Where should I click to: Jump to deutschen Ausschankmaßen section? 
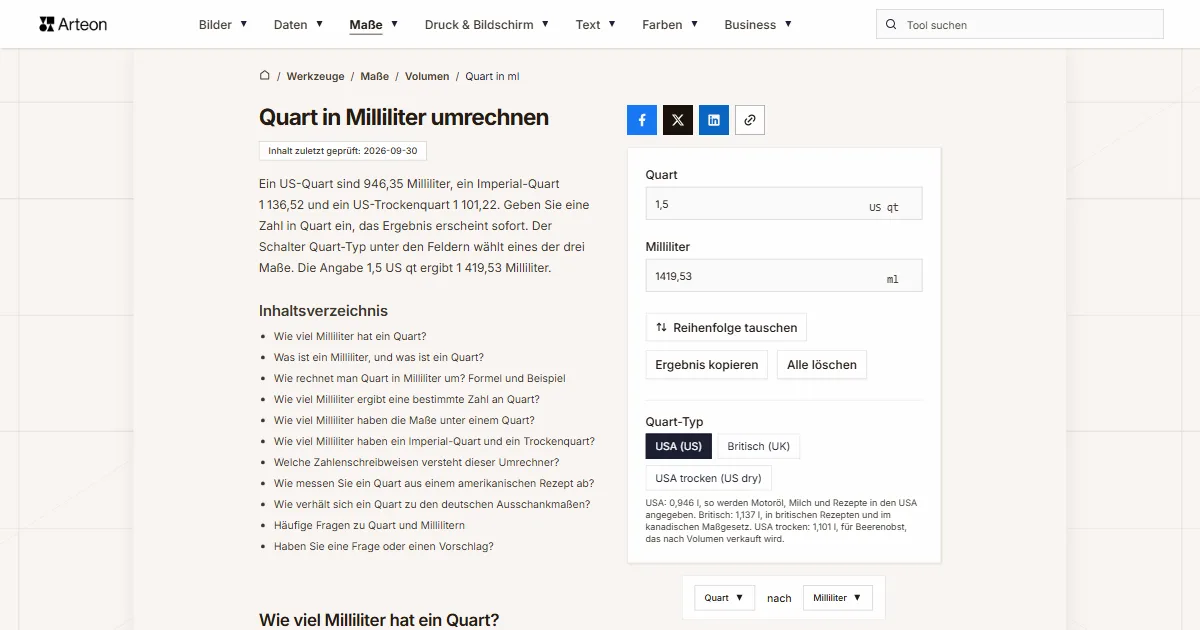click(432, 504)
